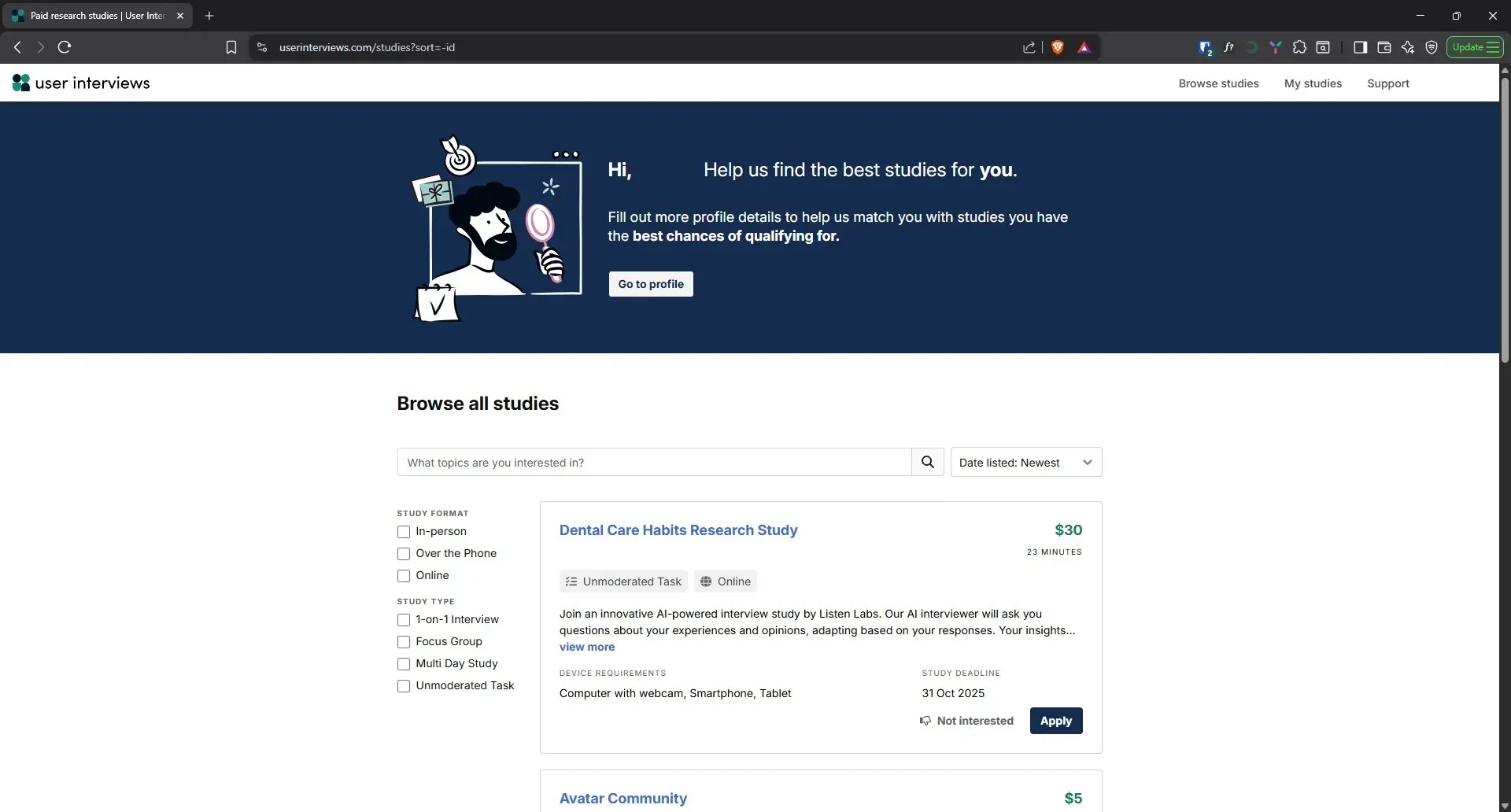Open the Brave Wallet icon
The width and height of the screenshot is (1511, 812).
point(1384,47)
